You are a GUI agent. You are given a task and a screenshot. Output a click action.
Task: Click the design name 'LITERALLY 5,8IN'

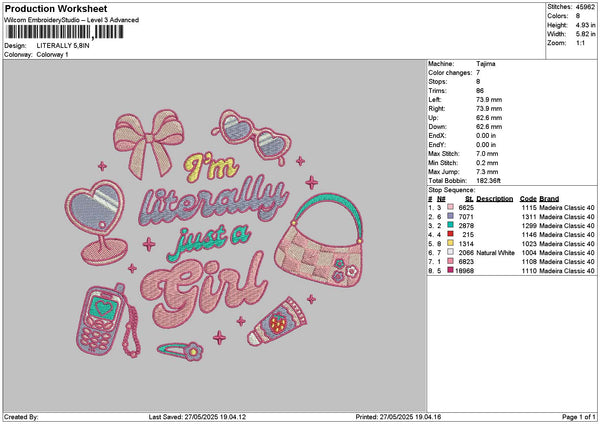63,46
